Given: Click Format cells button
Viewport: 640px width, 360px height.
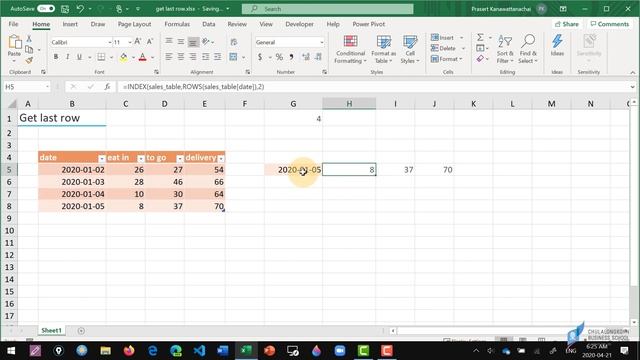Looking at the screenshot, I should [447, 59].
